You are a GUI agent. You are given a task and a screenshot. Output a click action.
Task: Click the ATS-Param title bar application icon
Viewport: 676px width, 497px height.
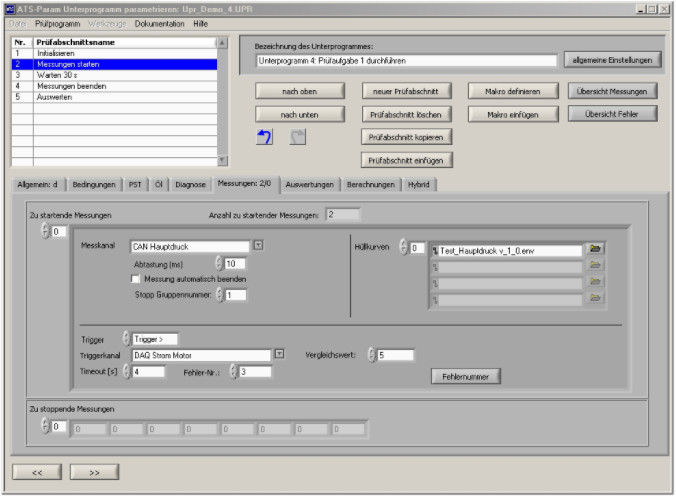click(10, 9)
